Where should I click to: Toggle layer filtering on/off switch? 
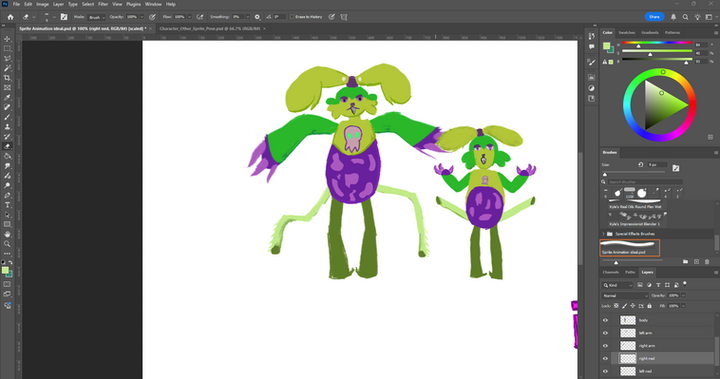pos(685,283)
